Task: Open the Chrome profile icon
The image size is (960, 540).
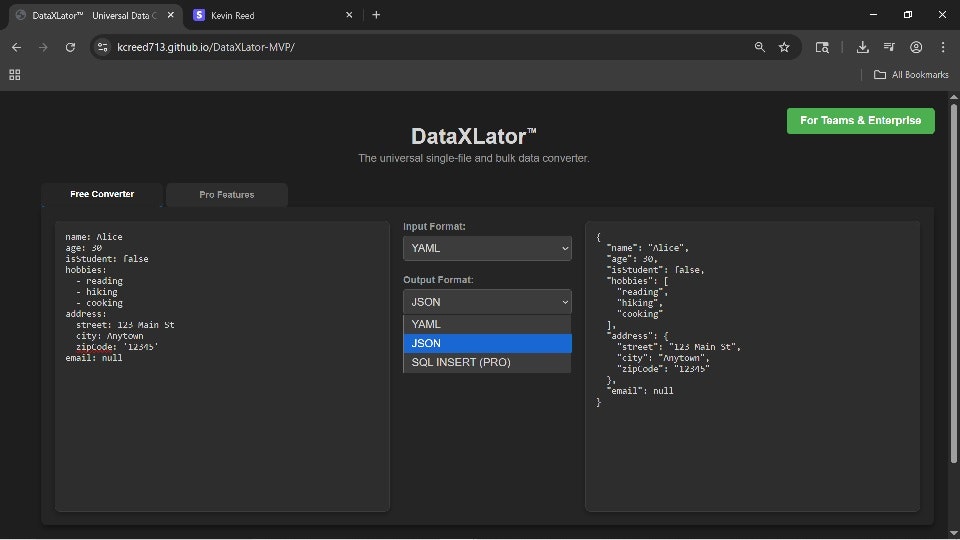Action: click(916, 47)
